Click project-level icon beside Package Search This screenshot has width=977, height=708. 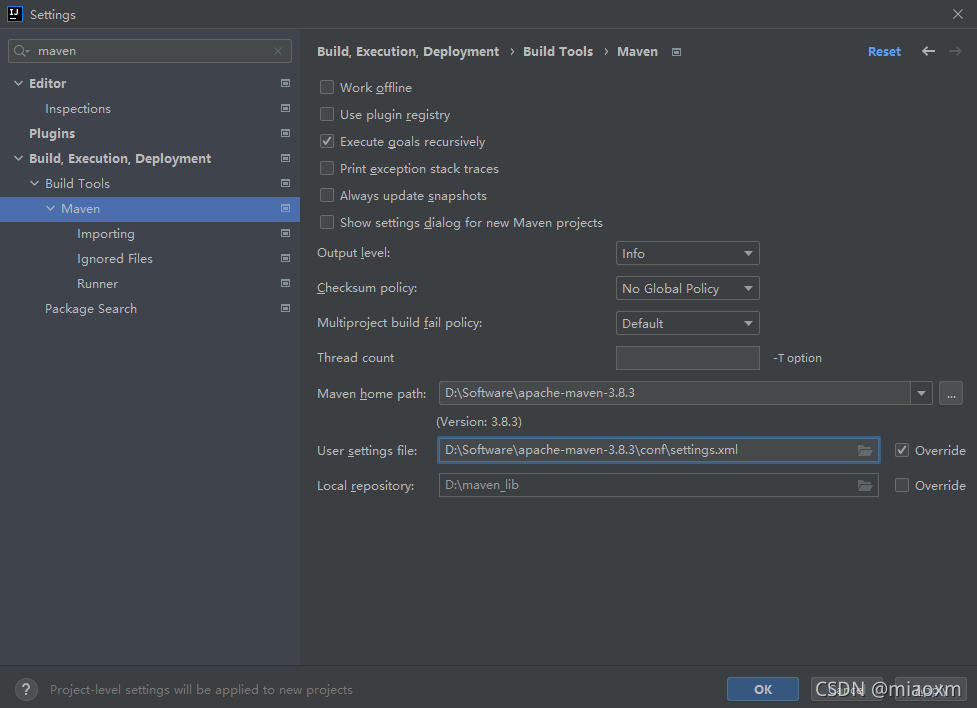285,308
